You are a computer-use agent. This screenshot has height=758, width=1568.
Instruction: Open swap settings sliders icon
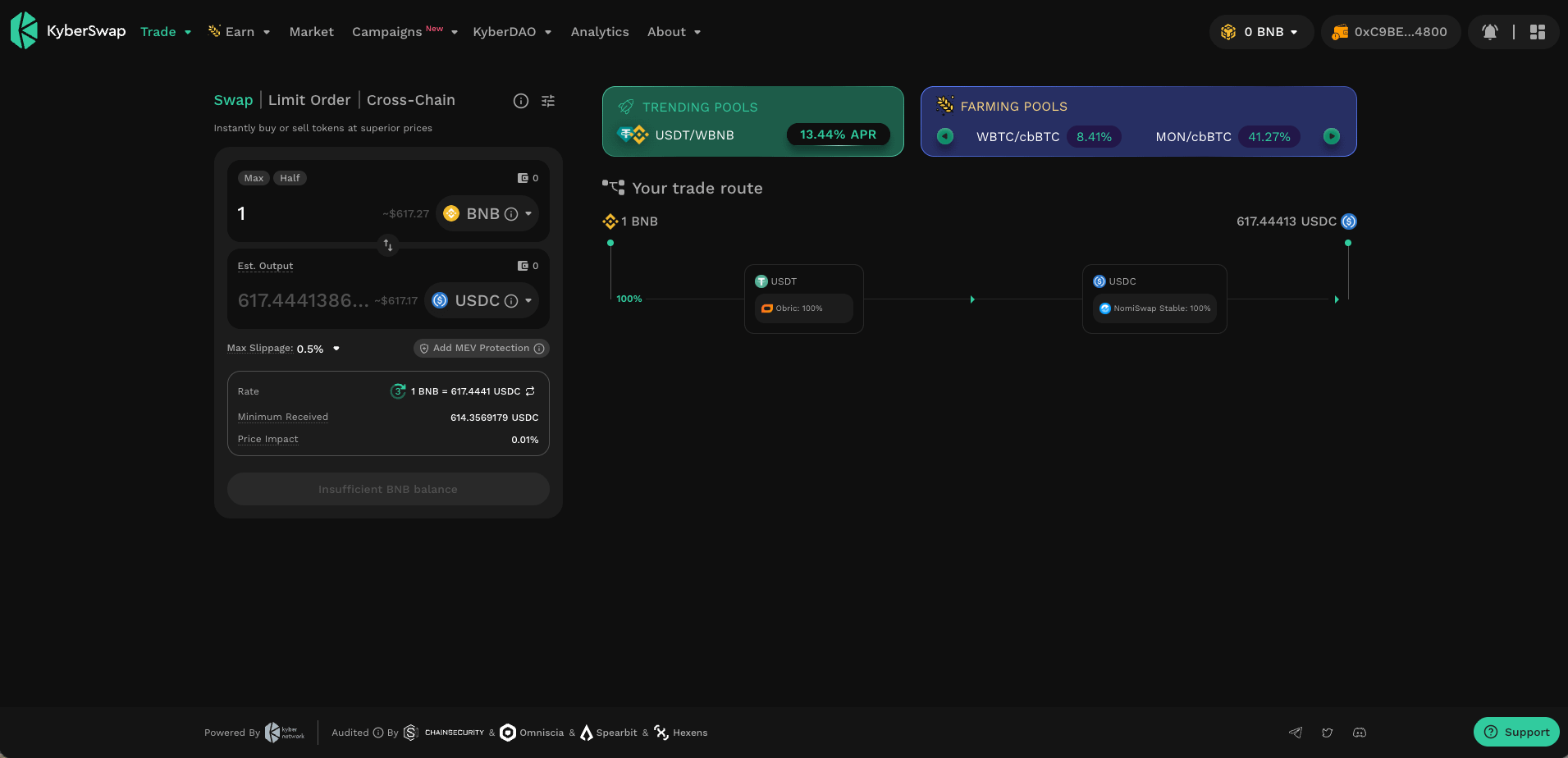(548, 101)
